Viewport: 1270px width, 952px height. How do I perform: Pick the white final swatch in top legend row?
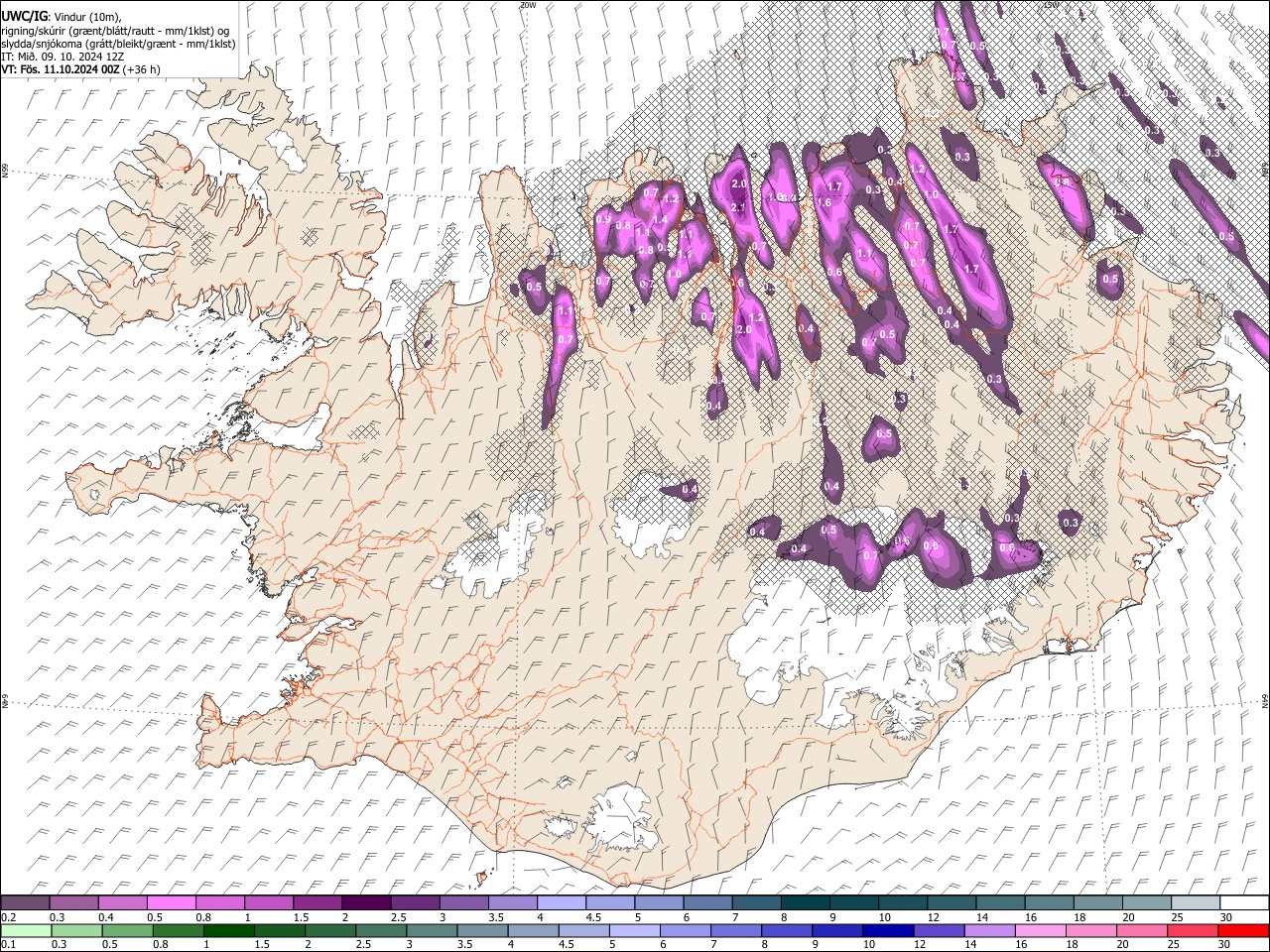1244,902
